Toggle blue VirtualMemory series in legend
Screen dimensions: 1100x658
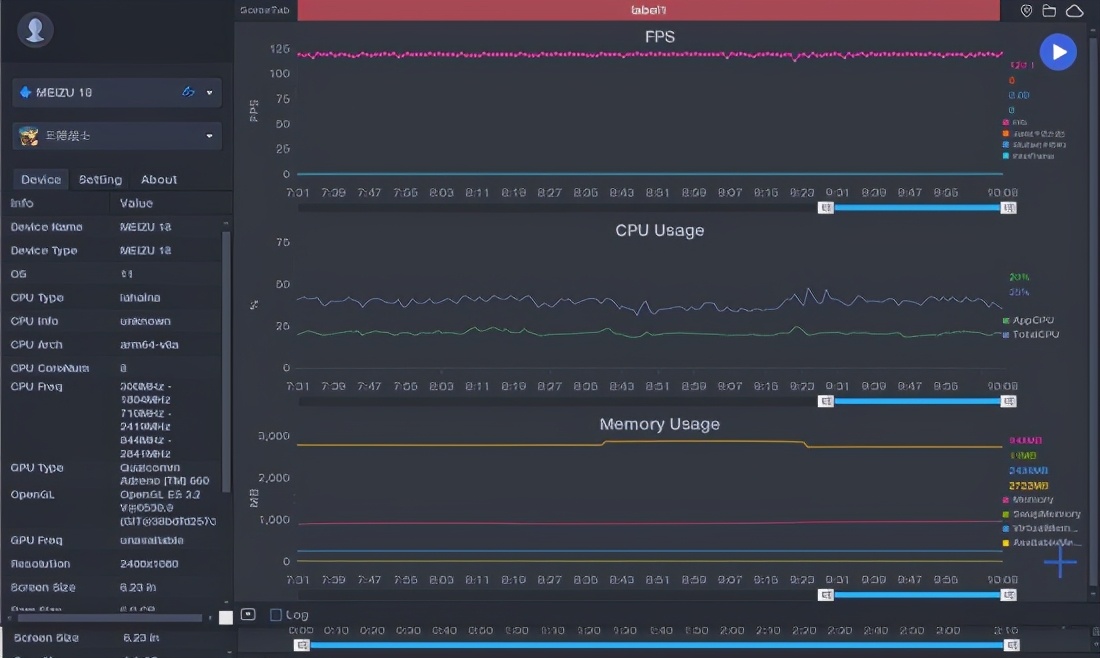click(1039, 528)
